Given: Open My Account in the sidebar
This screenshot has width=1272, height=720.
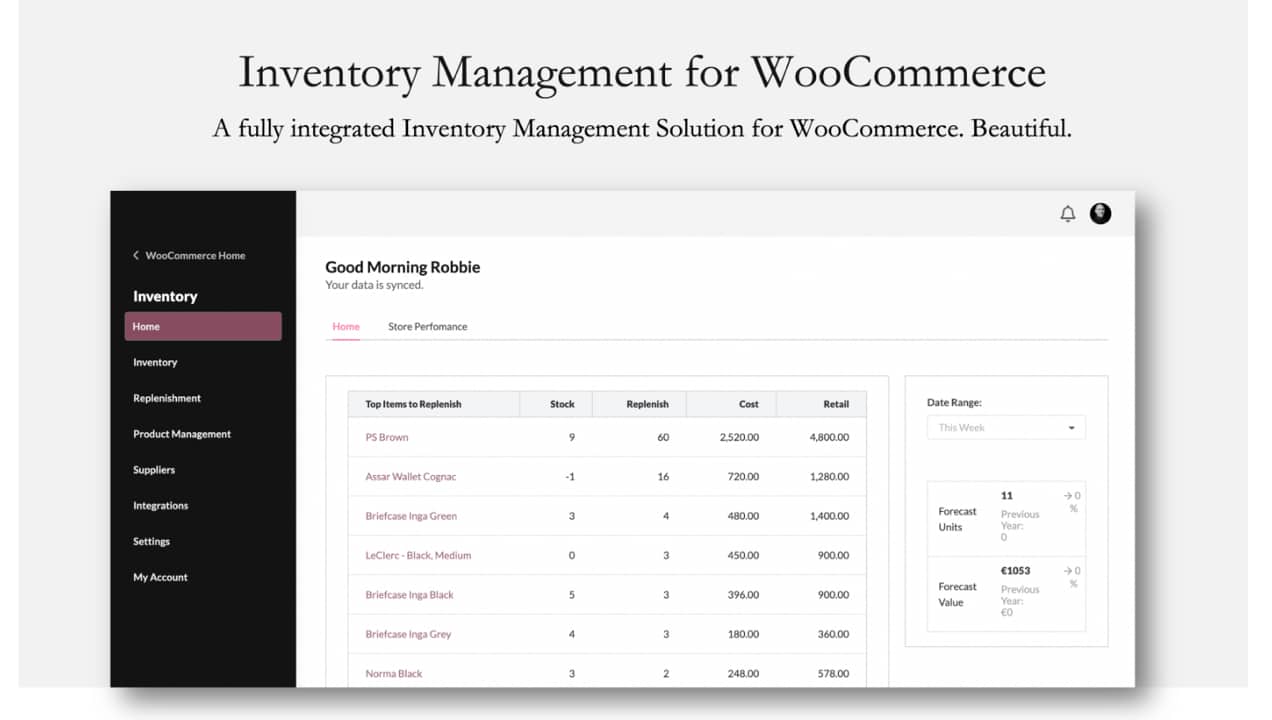Looking at the screenshot, I should [160, 577].
